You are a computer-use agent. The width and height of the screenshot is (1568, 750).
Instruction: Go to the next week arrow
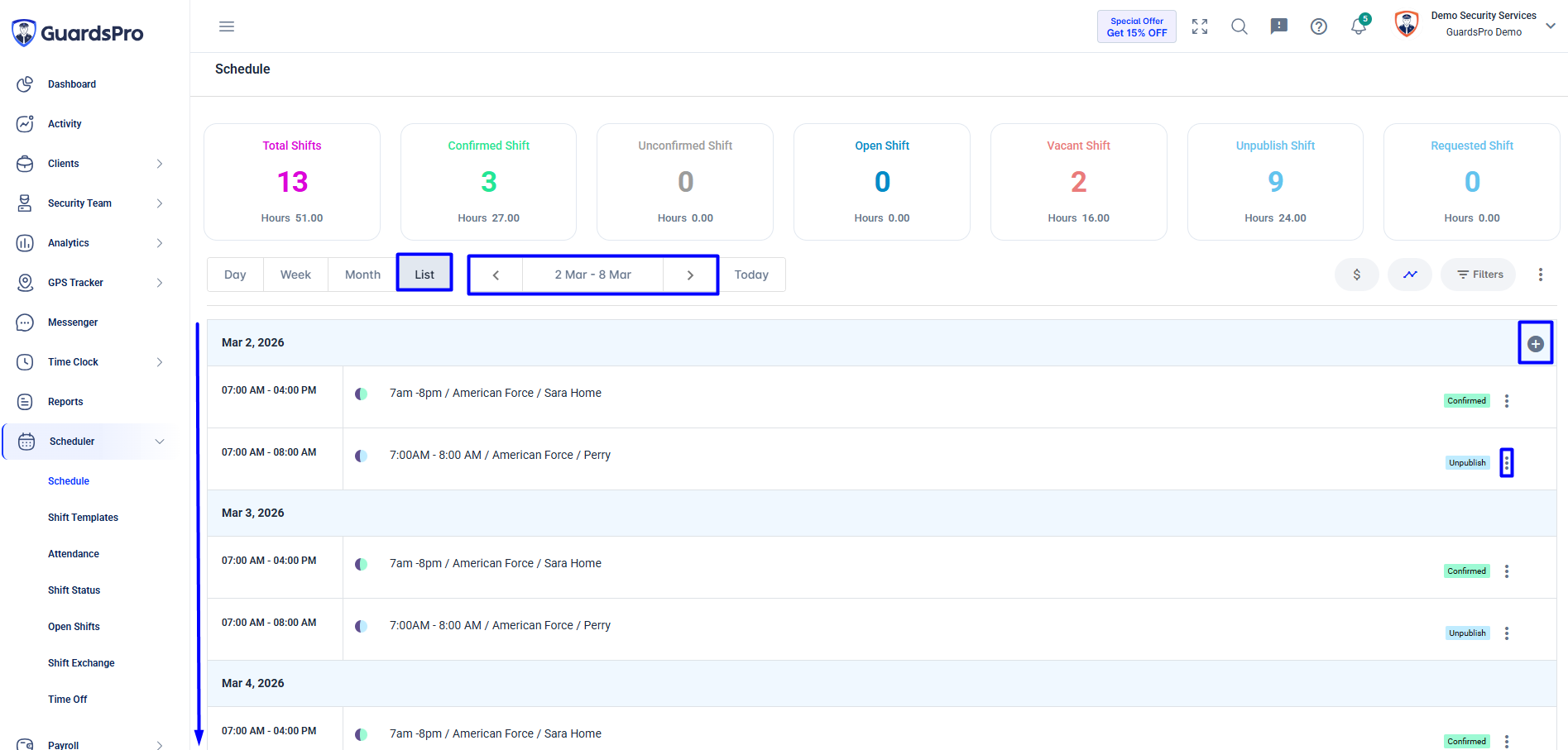point(690,275)
